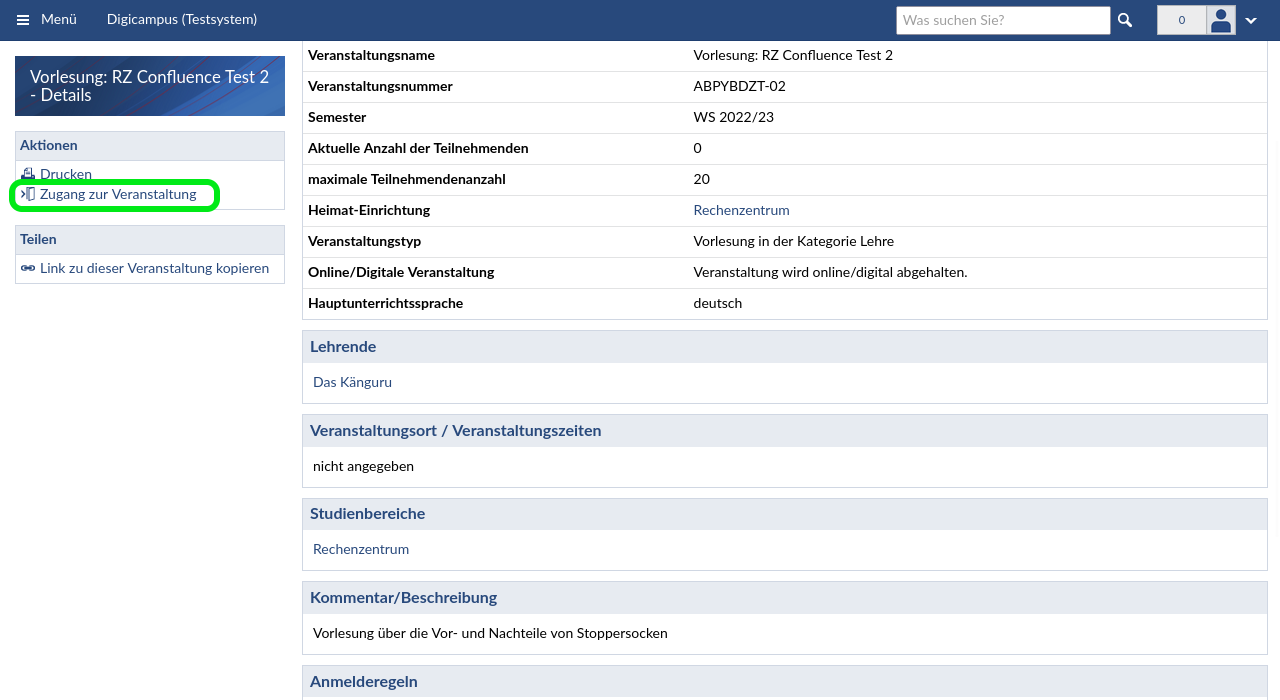Click the Lehrende section header
Screen dimensions: 1280x700
[x=343, y=346]
